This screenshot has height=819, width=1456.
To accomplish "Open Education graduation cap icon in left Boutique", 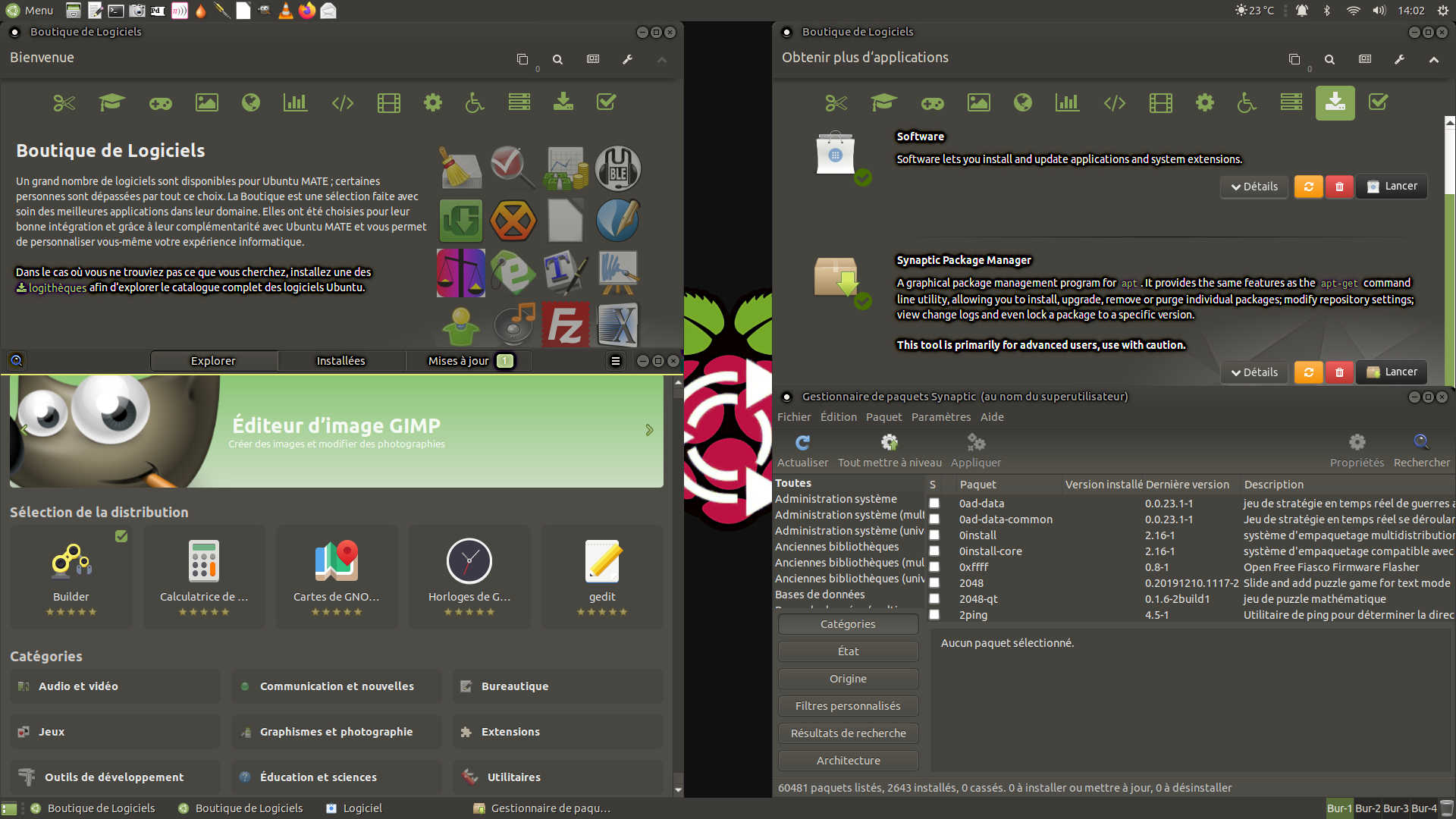I will click(111, 102).
